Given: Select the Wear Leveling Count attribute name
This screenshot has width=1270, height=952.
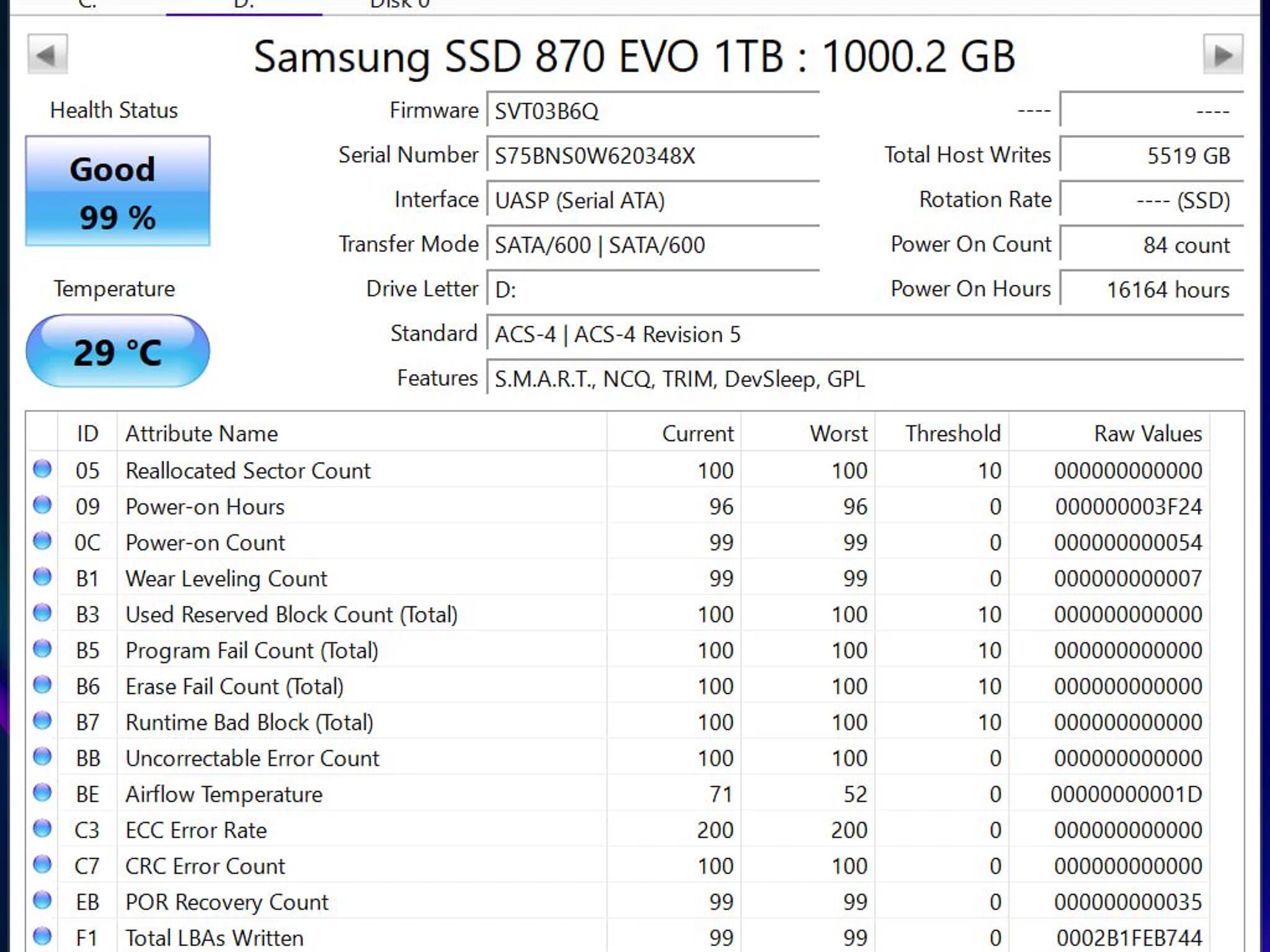Looking at the screenshot, I should pos(226,579).
